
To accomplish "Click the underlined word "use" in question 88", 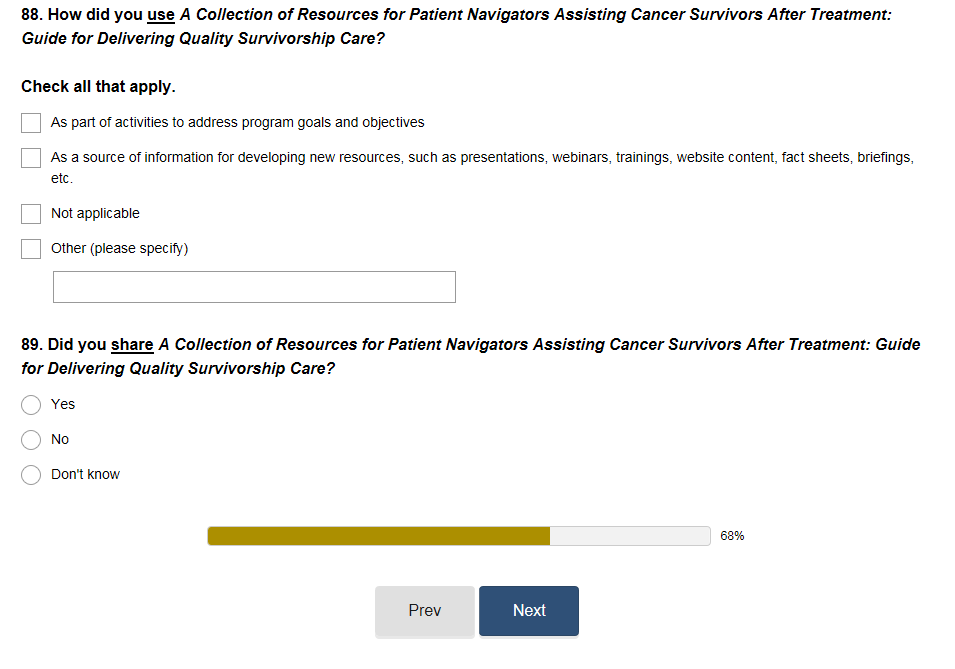I will coord(161,15).
